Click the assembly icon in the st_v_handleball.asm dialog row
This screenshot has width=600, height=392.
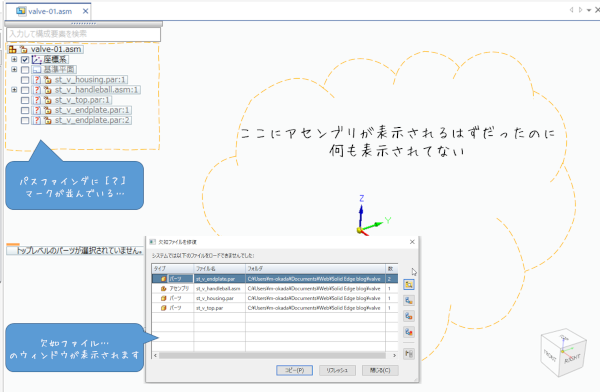(163, 288)
